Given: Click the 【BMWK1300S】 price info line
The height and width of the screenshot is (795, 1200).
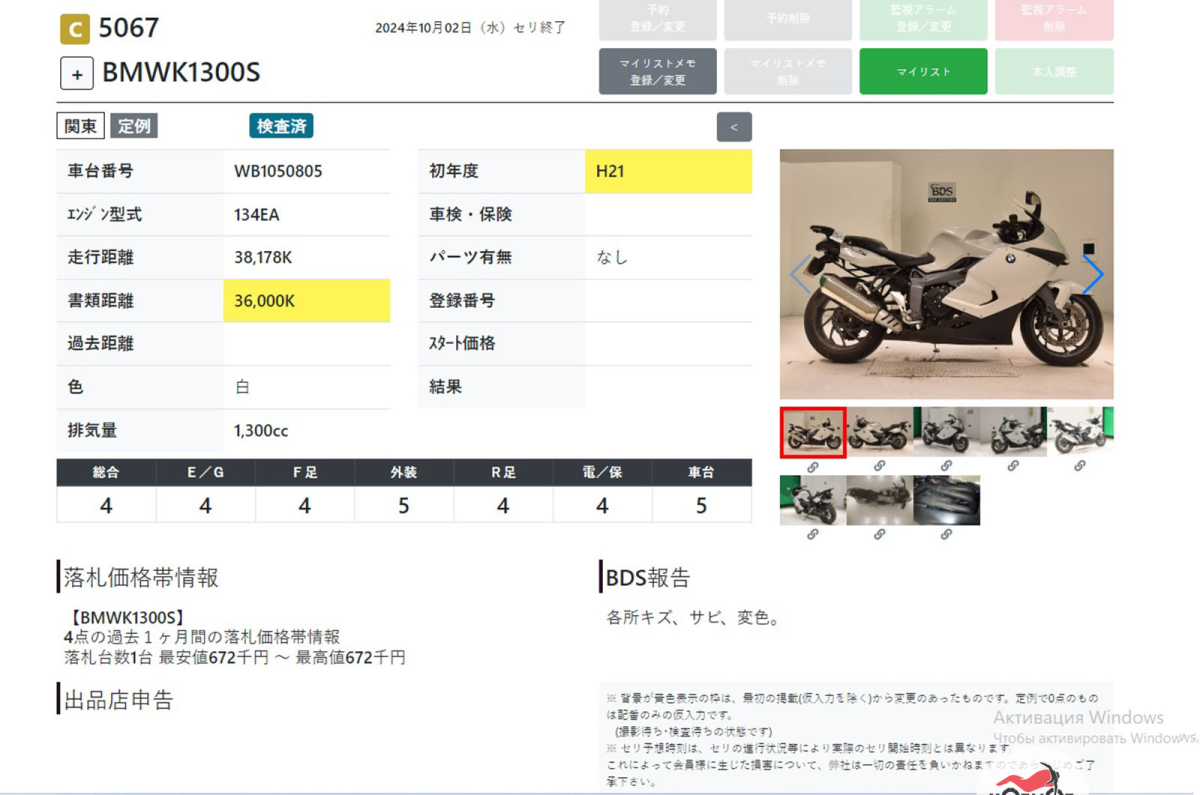Looking at the screenshot, I should [126, 618].
